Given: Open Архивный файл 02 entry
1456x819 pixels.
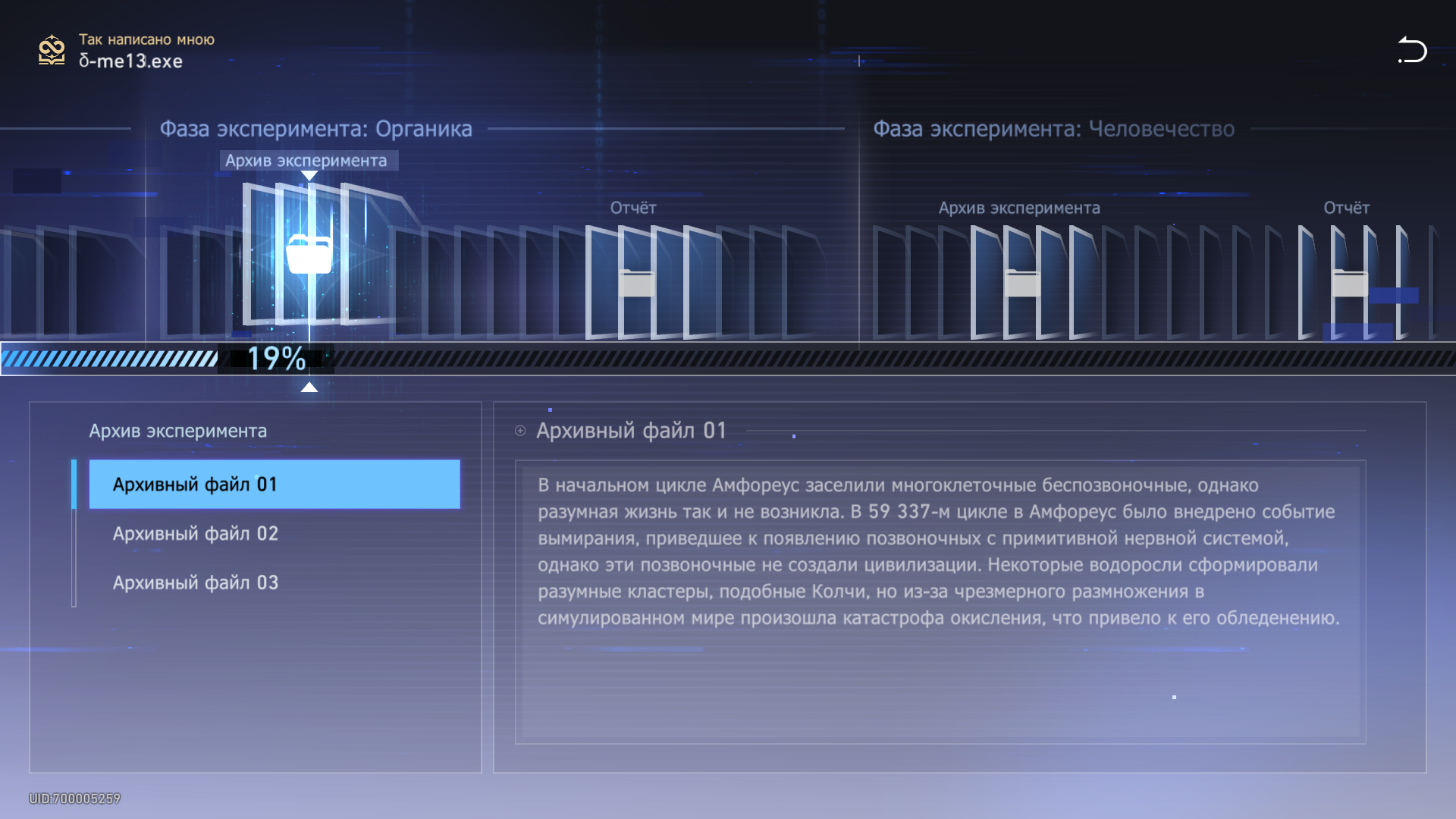Looking at the screenshot, I should 196,533.
